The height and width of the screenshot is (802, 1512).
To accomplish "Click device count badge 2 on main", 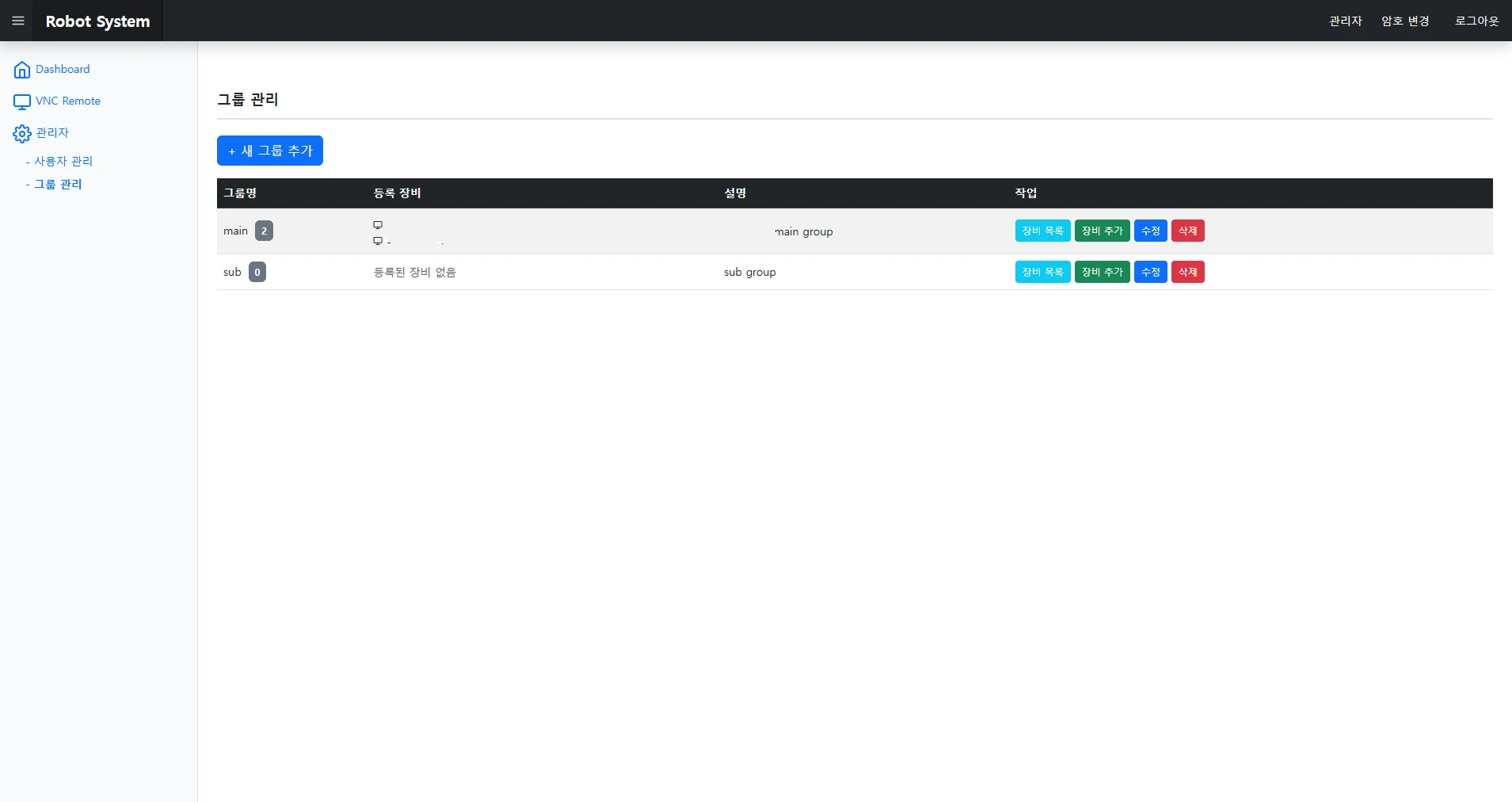I will [x=264, y=231].
